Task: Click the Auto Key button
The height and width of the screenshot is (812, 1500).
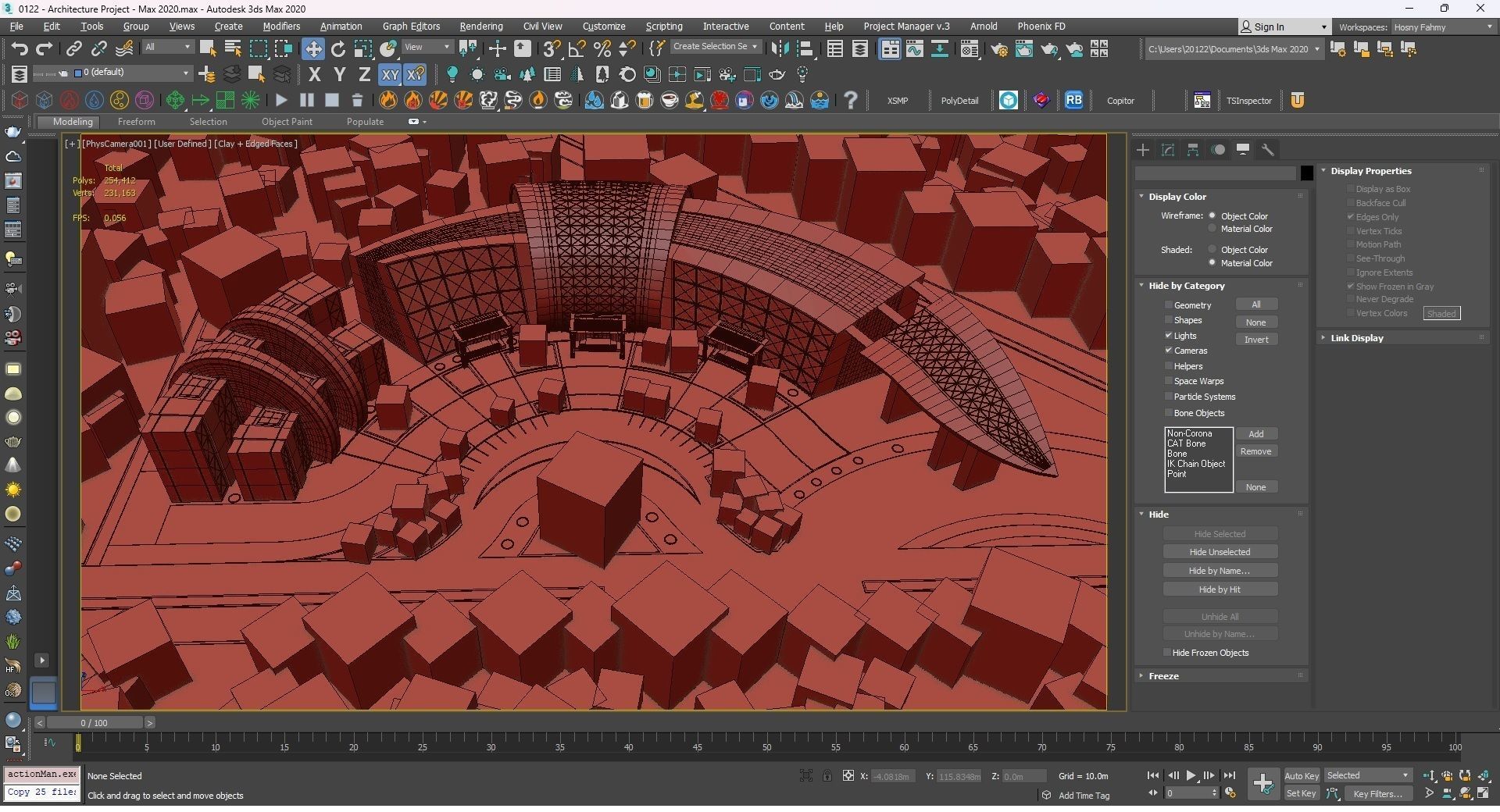Action: [1302, 776]
